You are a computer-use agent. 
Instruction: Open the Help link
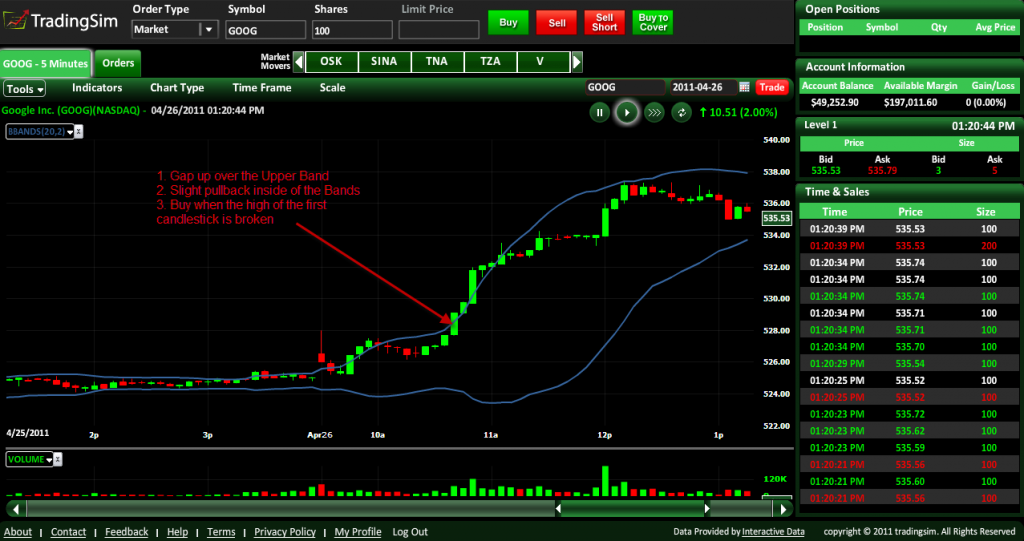tap(177, 532)
